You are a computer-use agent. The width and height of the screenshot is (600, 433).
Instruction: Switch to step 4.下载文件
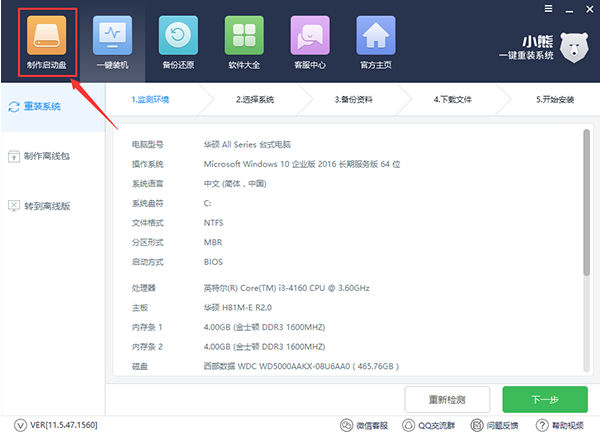[453, 100]
